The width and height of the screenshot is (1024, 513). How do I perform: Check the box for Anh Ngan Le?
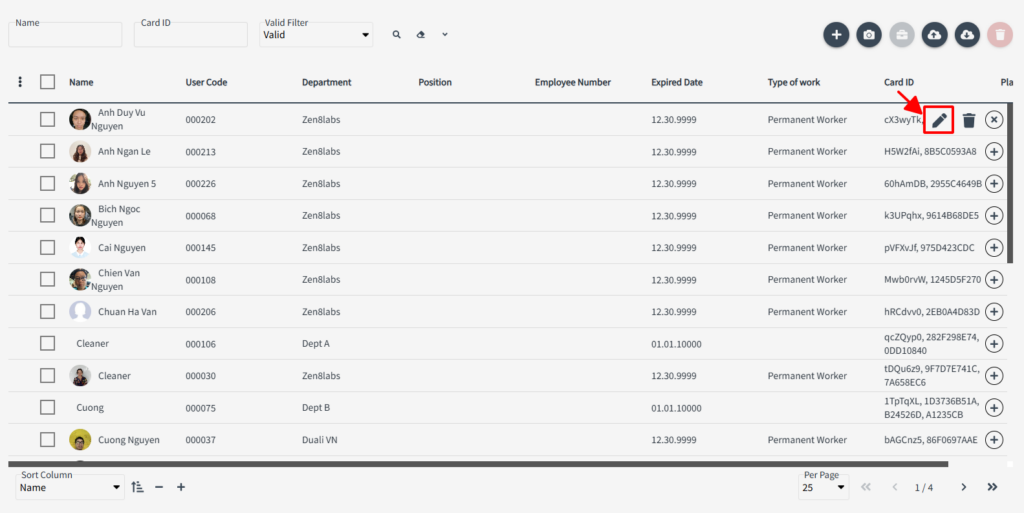click(47, 152)
